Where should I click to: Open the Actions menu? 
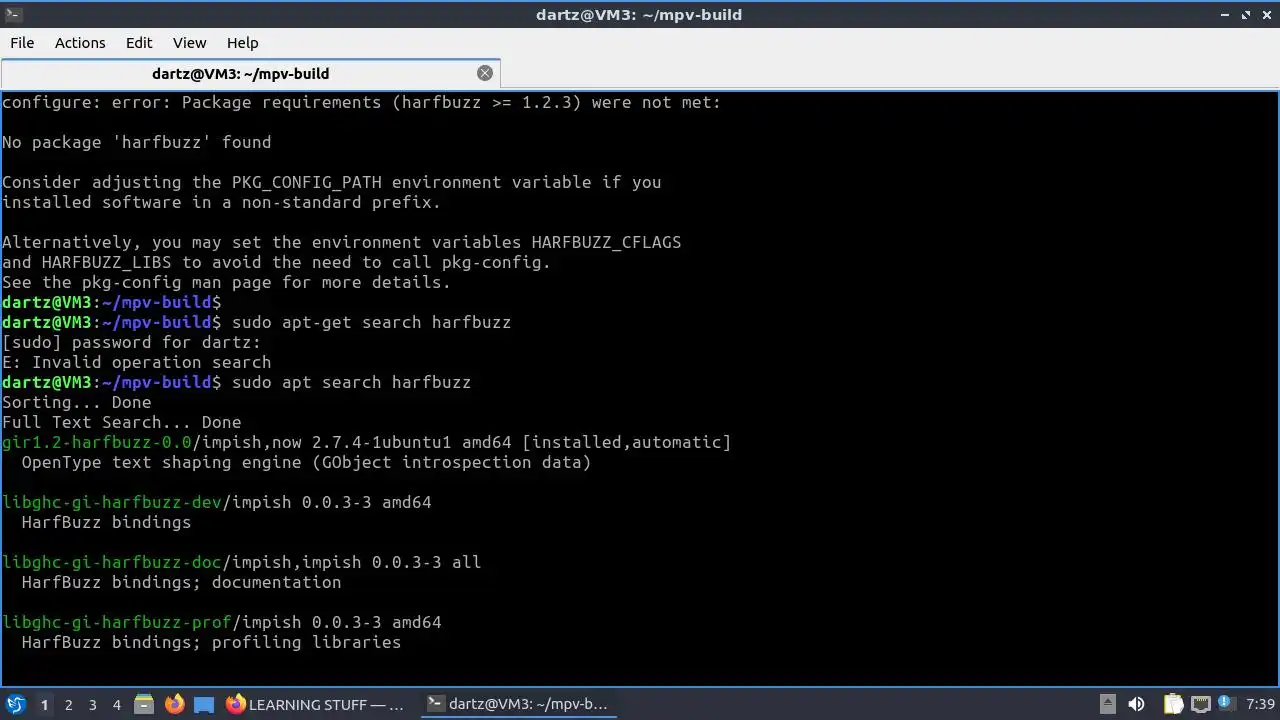[80, 43]
